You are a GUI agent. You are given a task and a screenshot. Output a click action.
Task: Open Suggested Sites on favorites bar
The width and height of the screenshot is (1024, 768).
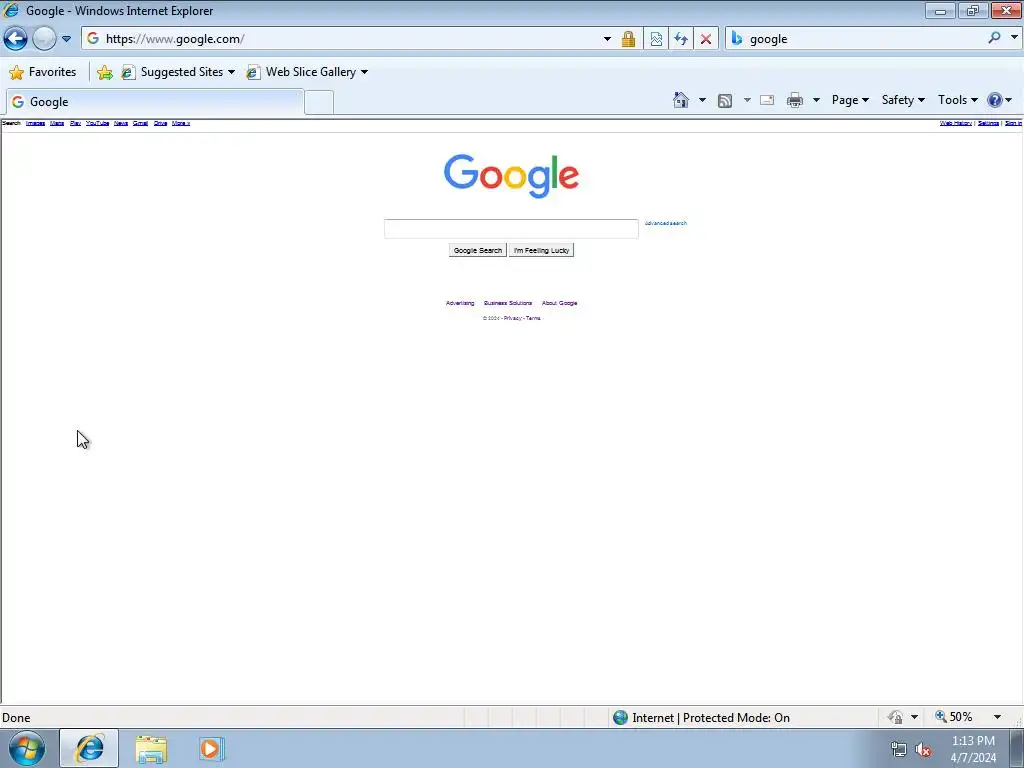click(x=178, y=72)
